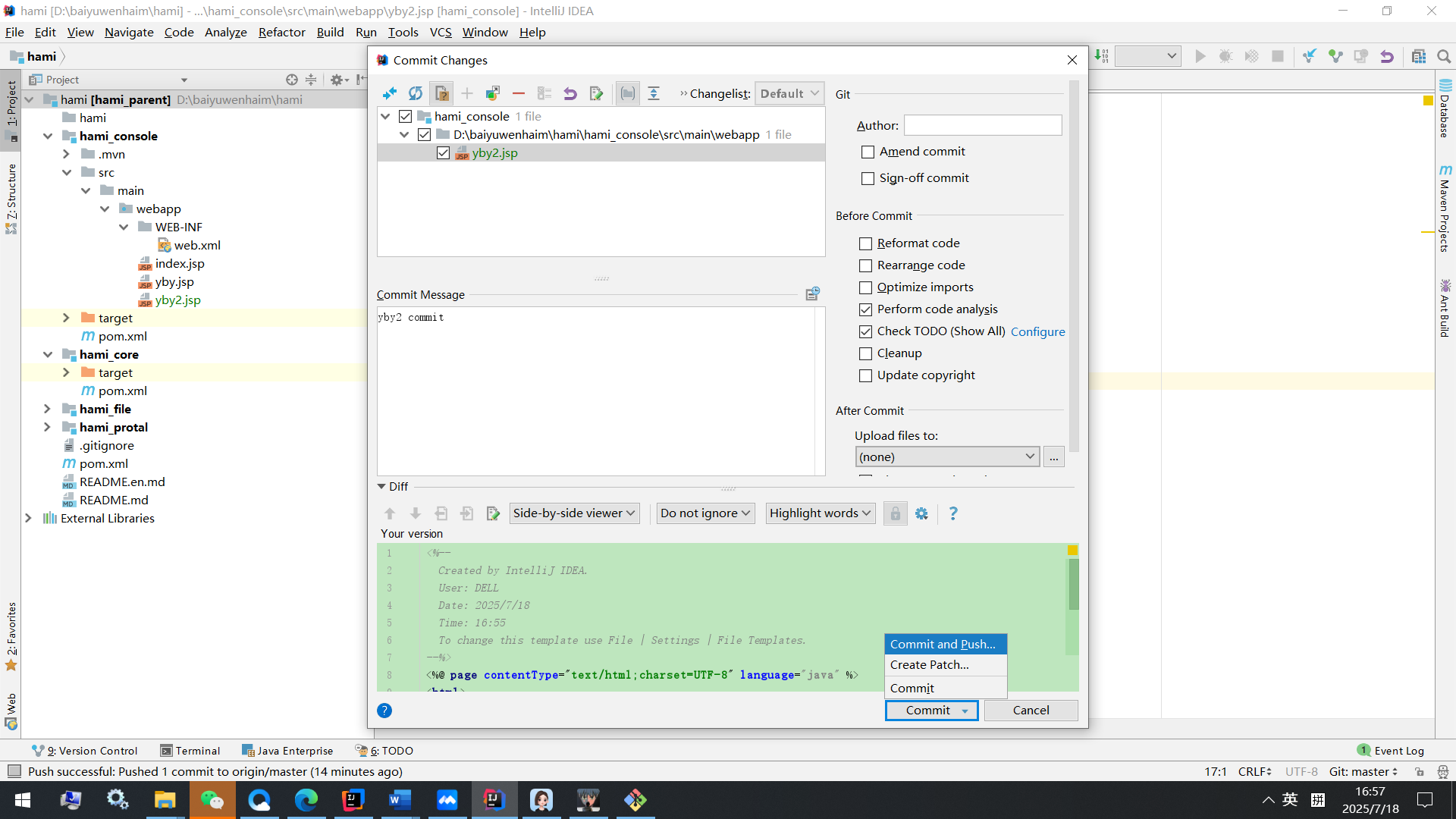This screenshot has width=1456, height=819.
Task: Click the main toolbar Debug bug icon
Action: point(1225,56)
